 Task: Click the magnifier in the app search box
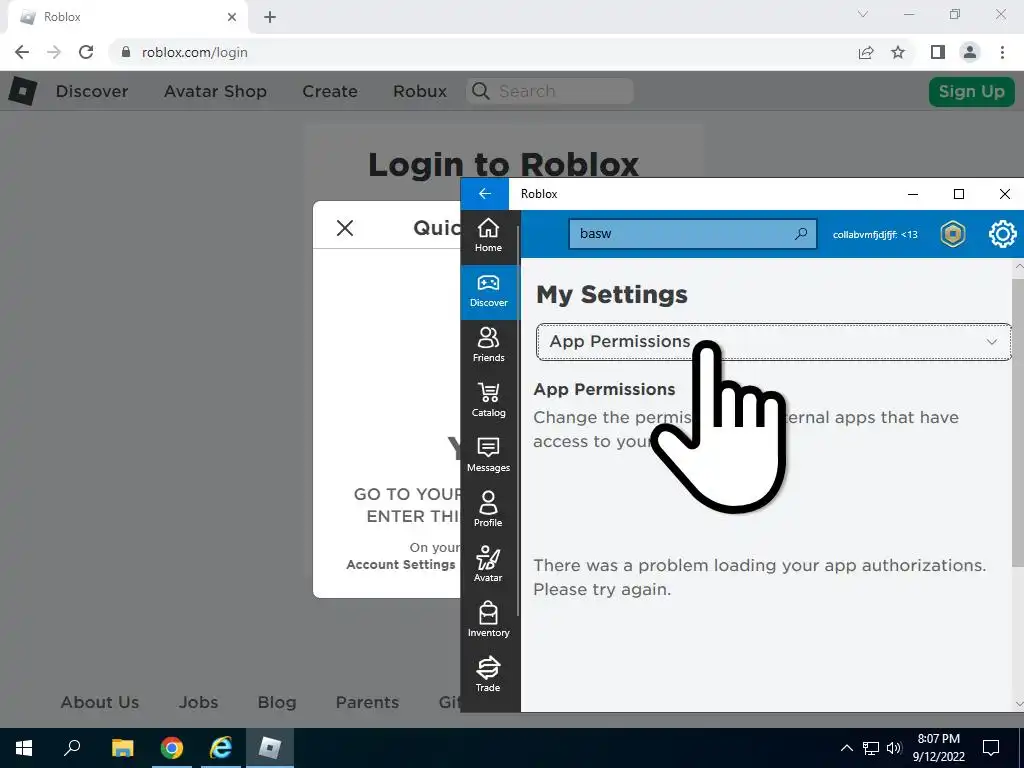click(801, 234)
